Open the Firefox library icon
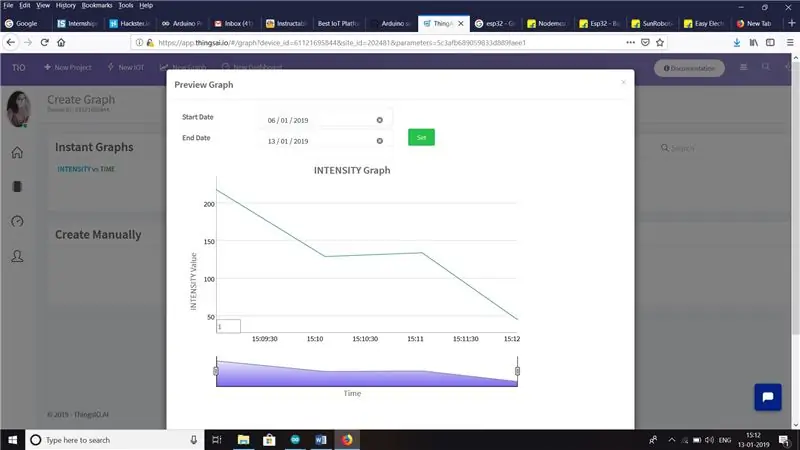The image size is (800, 450). [754, 43]
